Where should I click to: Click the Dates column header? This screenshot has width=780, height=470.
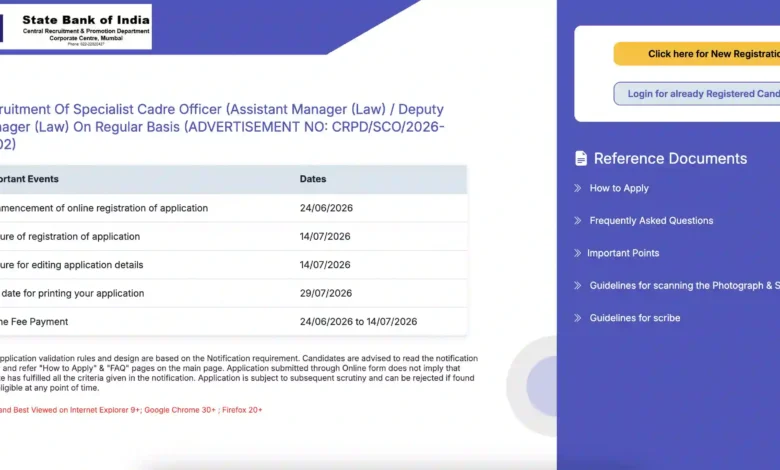[313, 179]
